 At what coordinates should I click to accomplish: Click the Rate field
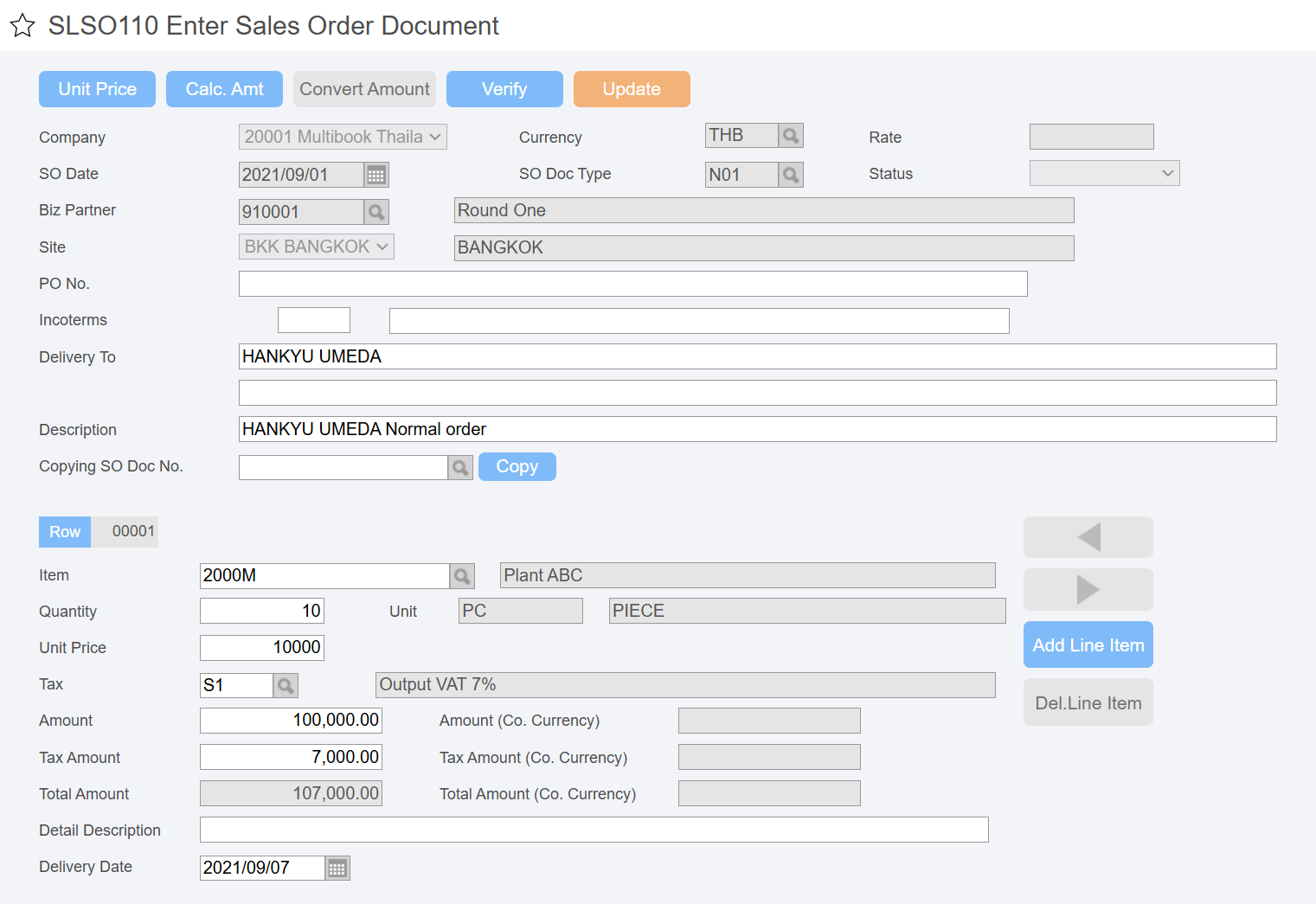1092,137
